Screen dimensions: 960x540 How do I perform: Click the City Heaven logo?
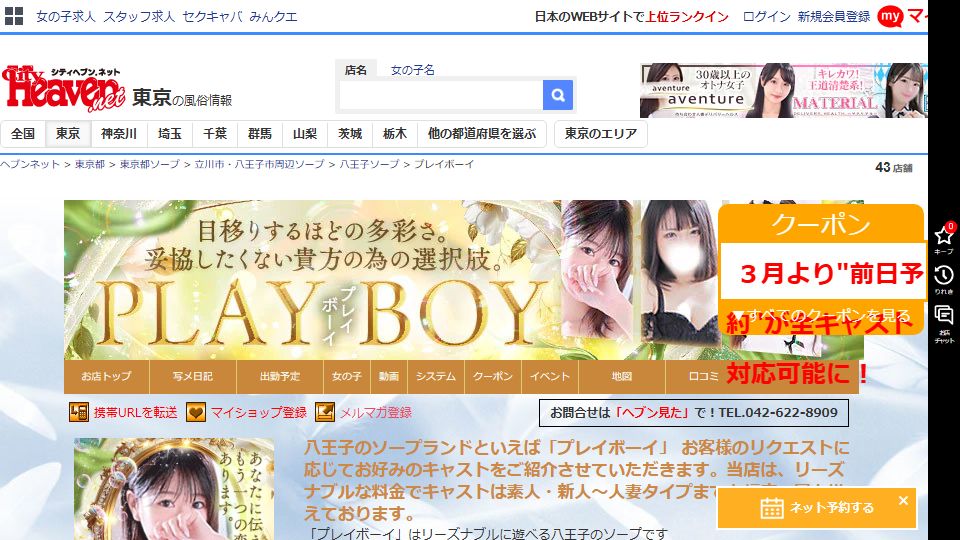click(64, 88)
